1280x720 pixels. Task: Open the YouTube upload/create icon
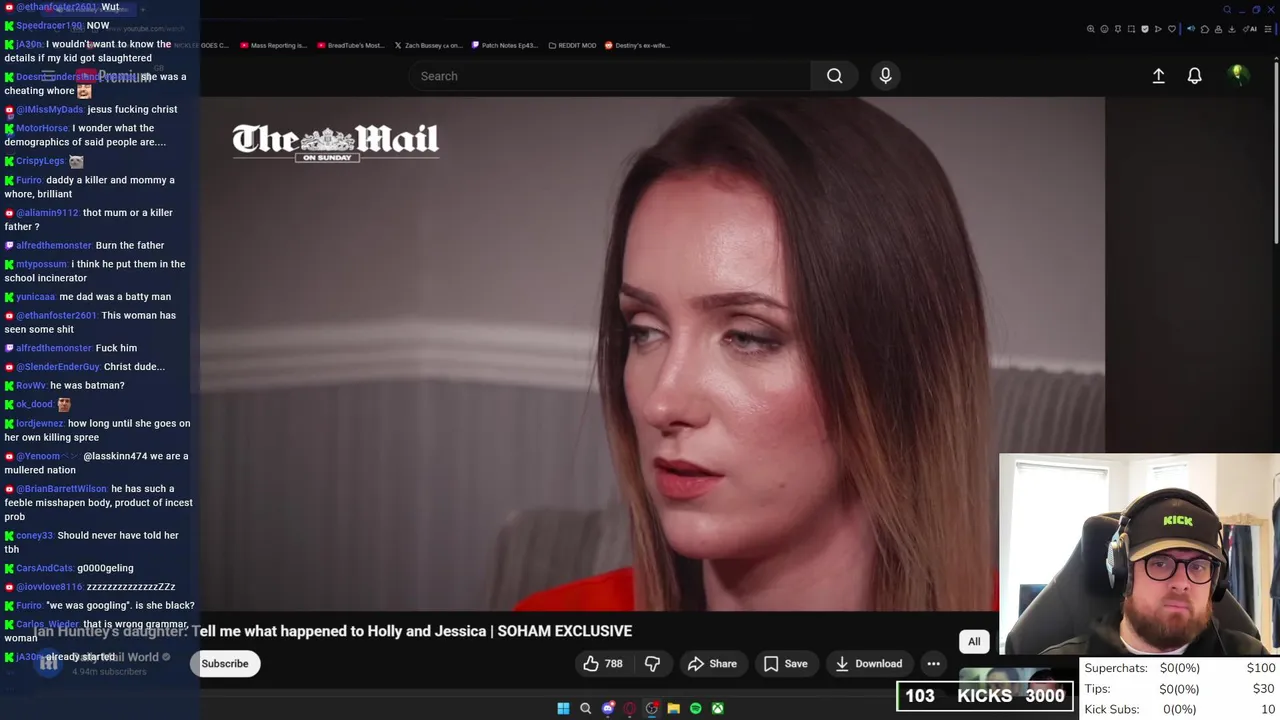[1158, 76]
